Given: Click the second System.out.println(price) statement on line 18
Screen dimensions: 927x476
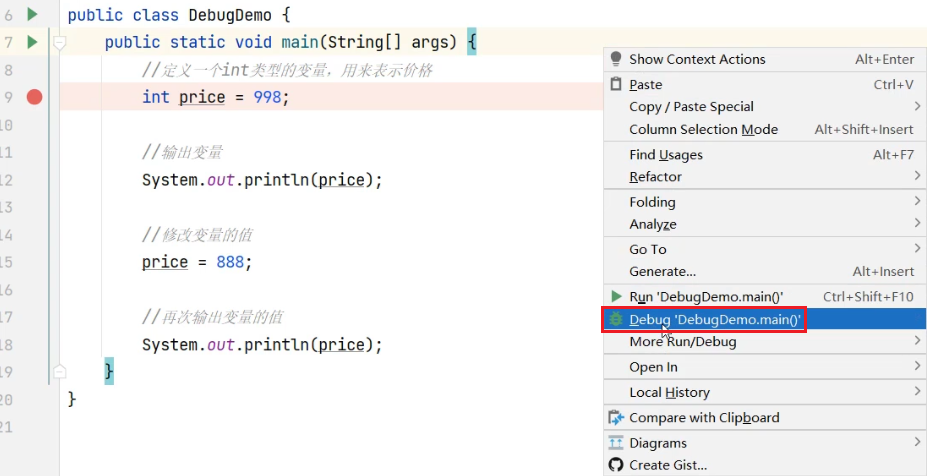Looking at the screenshot, I should [x=262, y=345].
